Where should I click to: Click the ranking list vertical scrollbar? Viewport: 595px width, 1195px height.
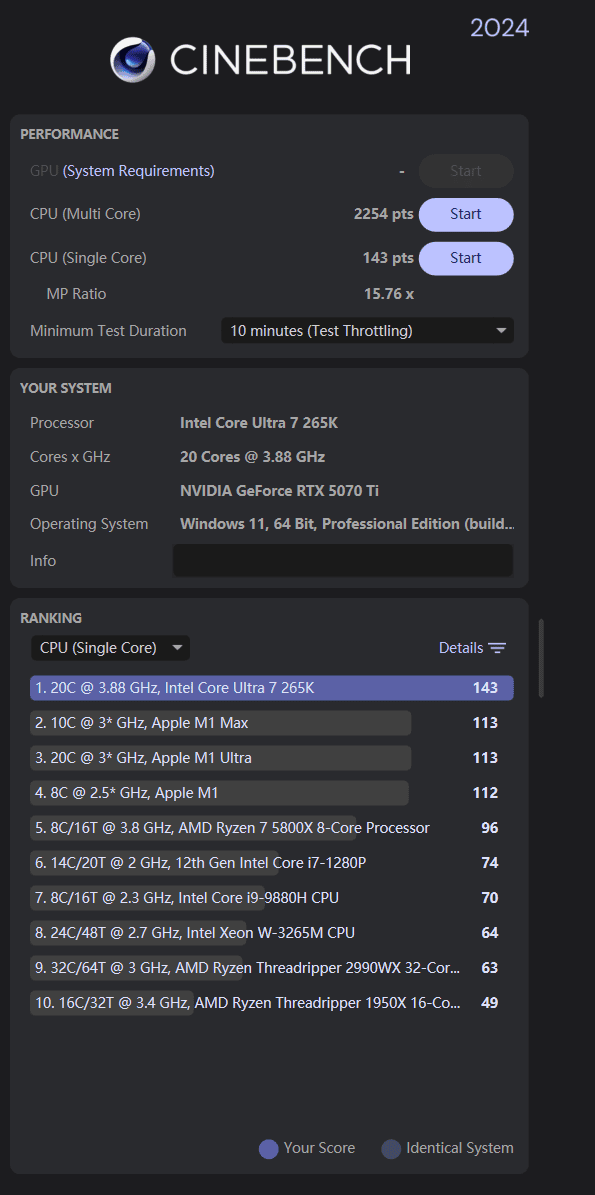click(542, 658)
